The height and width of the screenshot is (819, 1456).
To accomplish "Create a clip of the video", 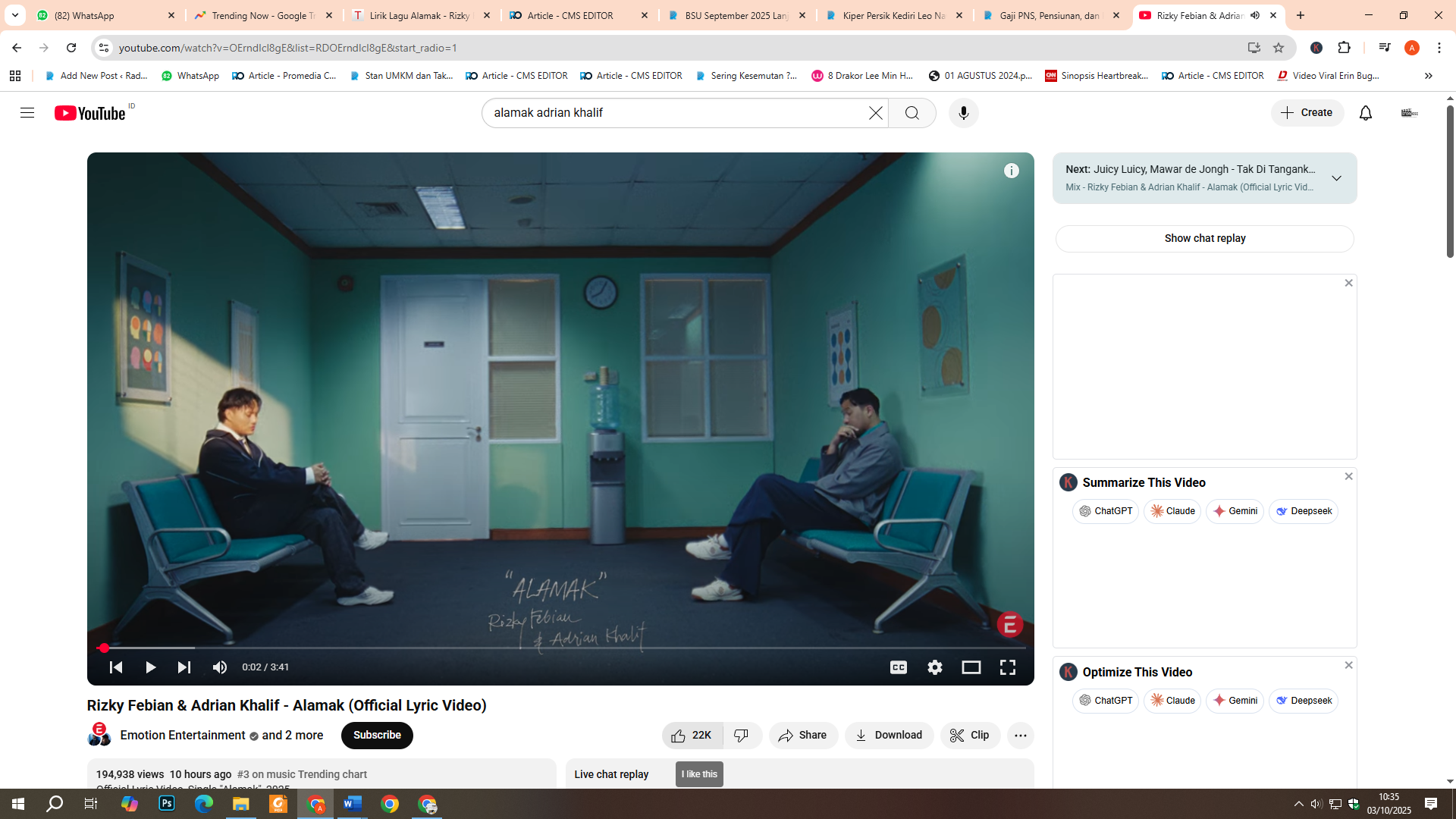I will coord(970,736).
